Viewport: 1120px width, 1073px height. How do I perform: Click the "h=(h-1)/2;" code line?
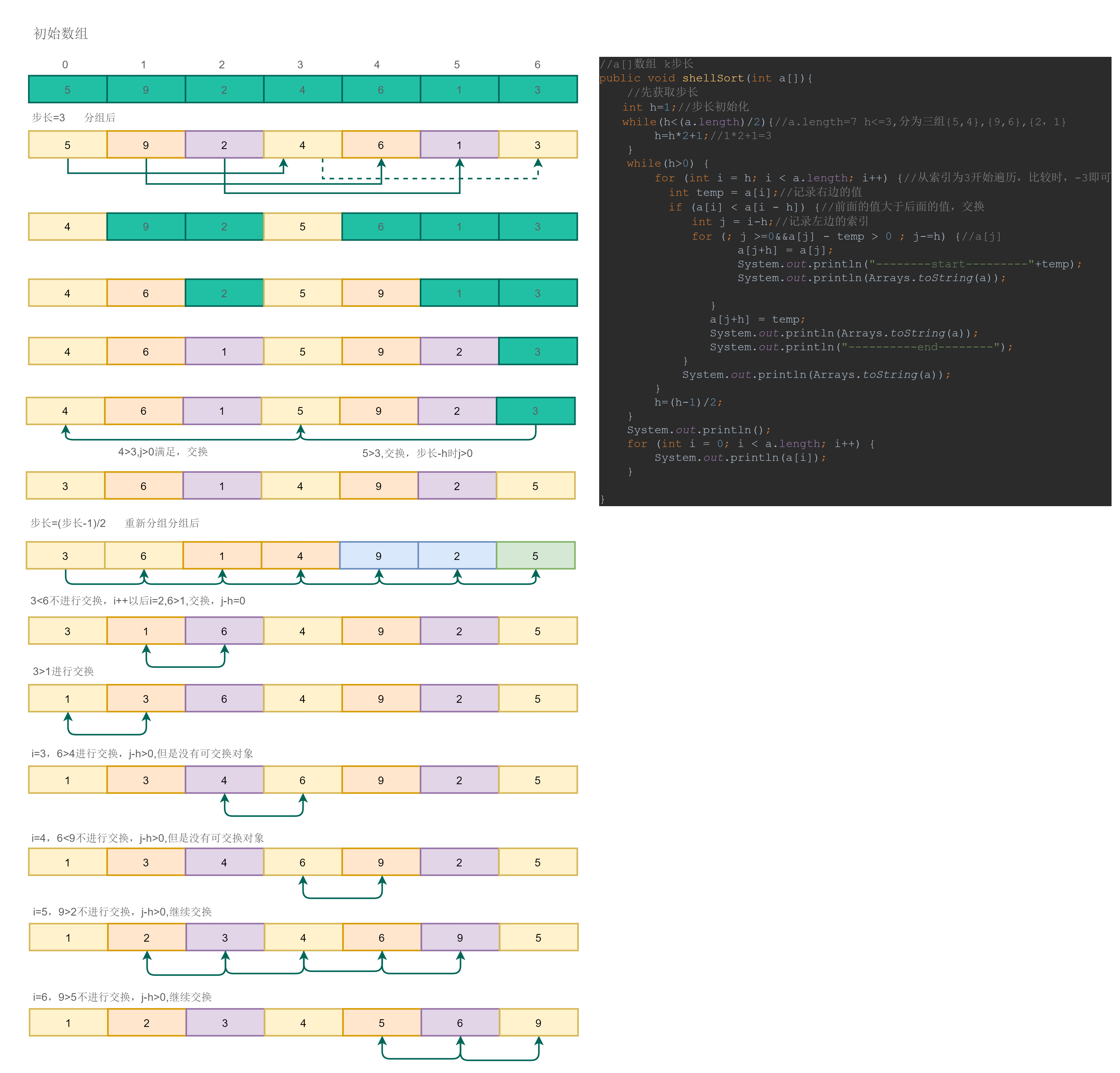point(689,402)
